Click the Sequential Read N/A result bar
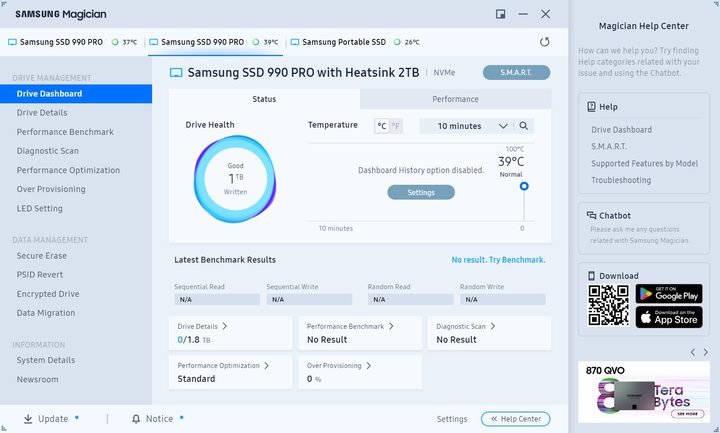 pos(217,299)
